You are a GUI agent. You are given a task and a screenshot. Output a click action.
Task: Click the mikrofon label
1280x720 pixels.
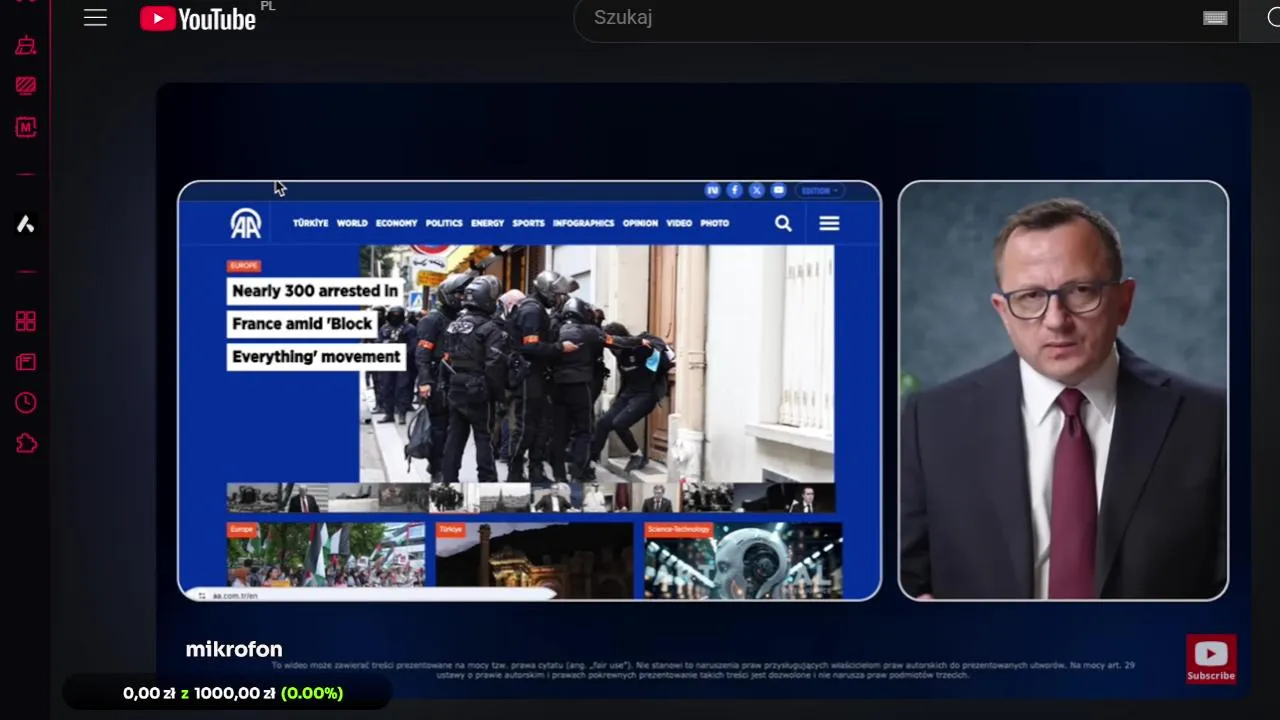pyautogui.click(x=234, y=650)
